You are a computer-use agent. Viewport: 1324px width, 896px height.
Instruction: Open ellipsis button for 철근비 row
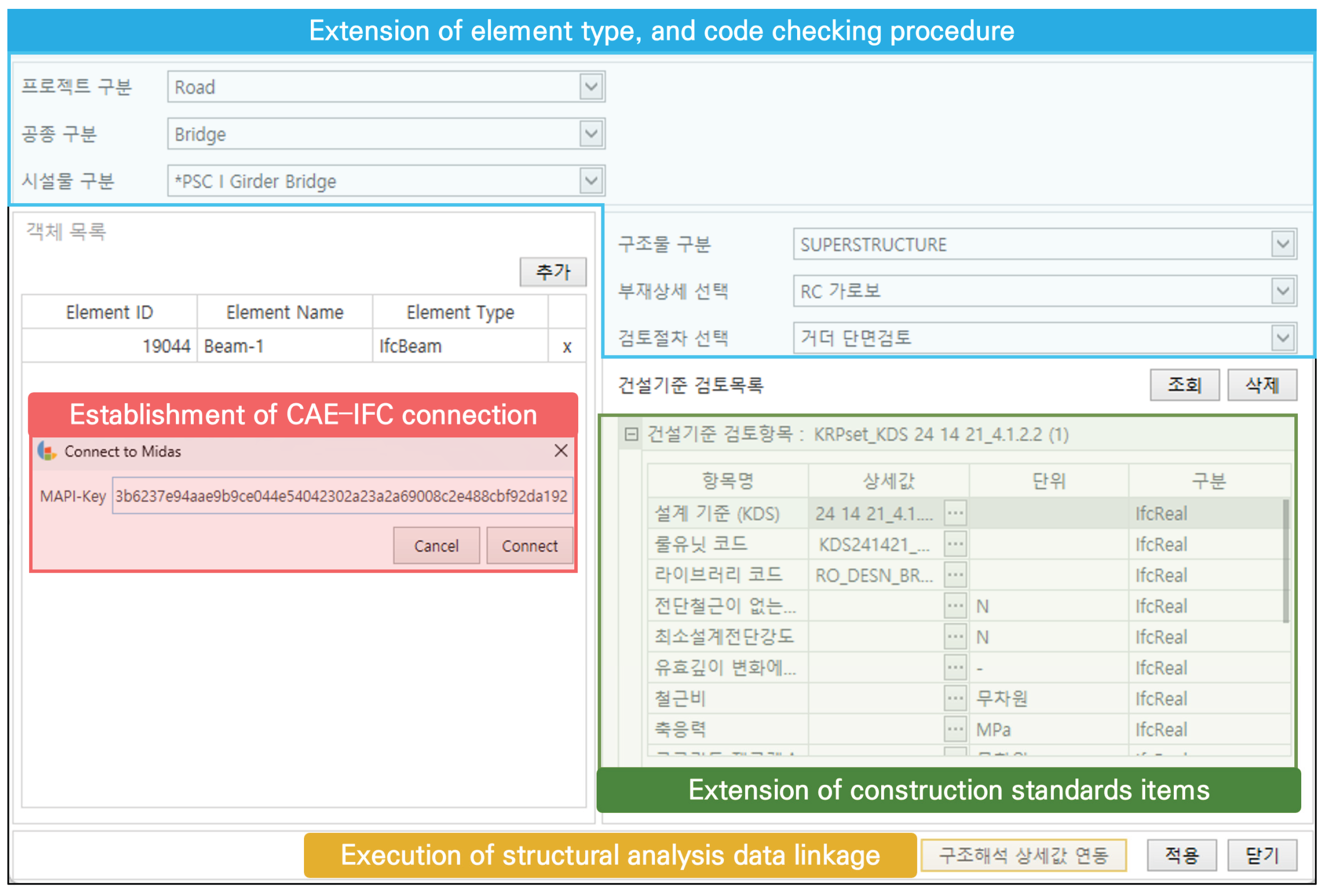[955, 698]
